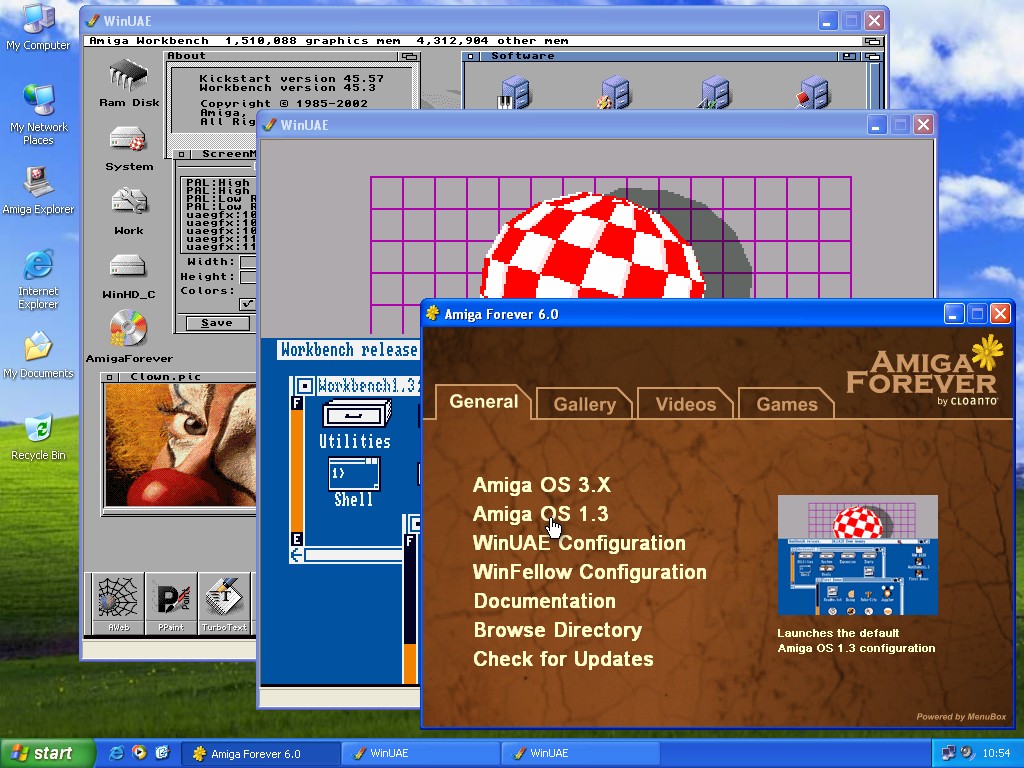Launch AWeb from the Workbench toolbar
The height and width of the screenshot is (768, 1024).
pyautogui.click(x=118, y=603)
